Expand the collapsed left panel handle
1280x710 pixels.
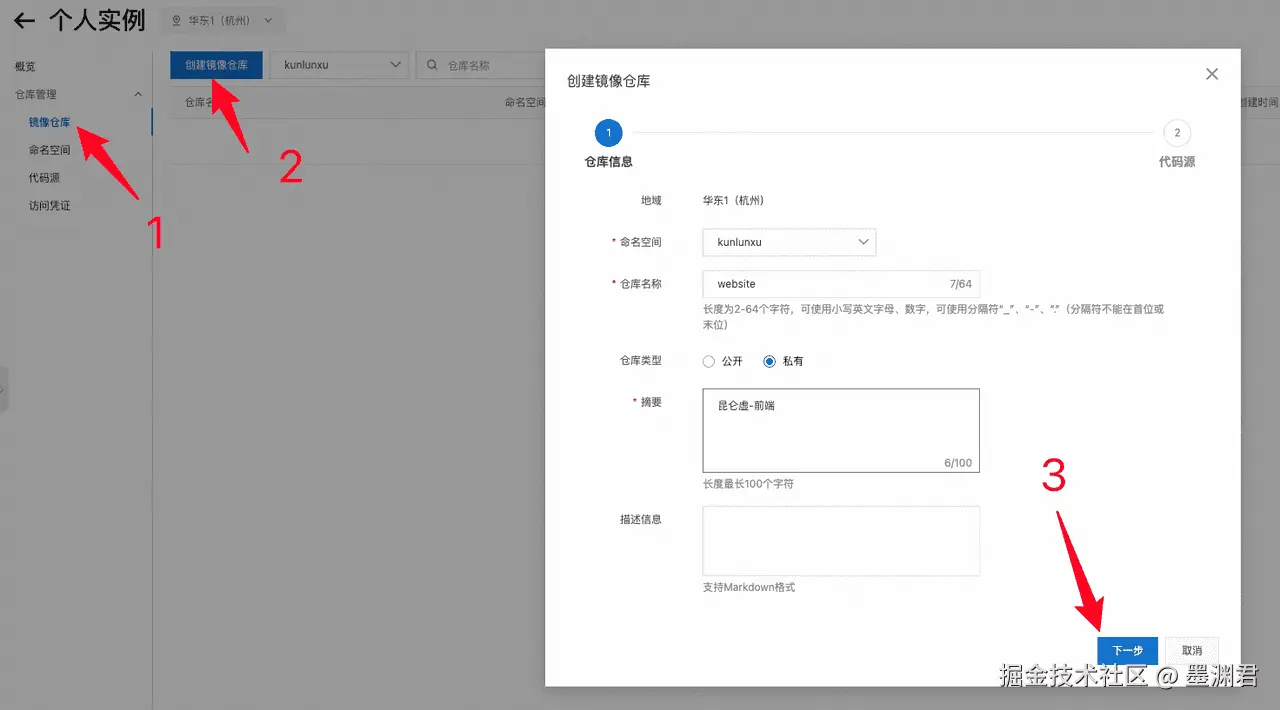click(4, 389)
